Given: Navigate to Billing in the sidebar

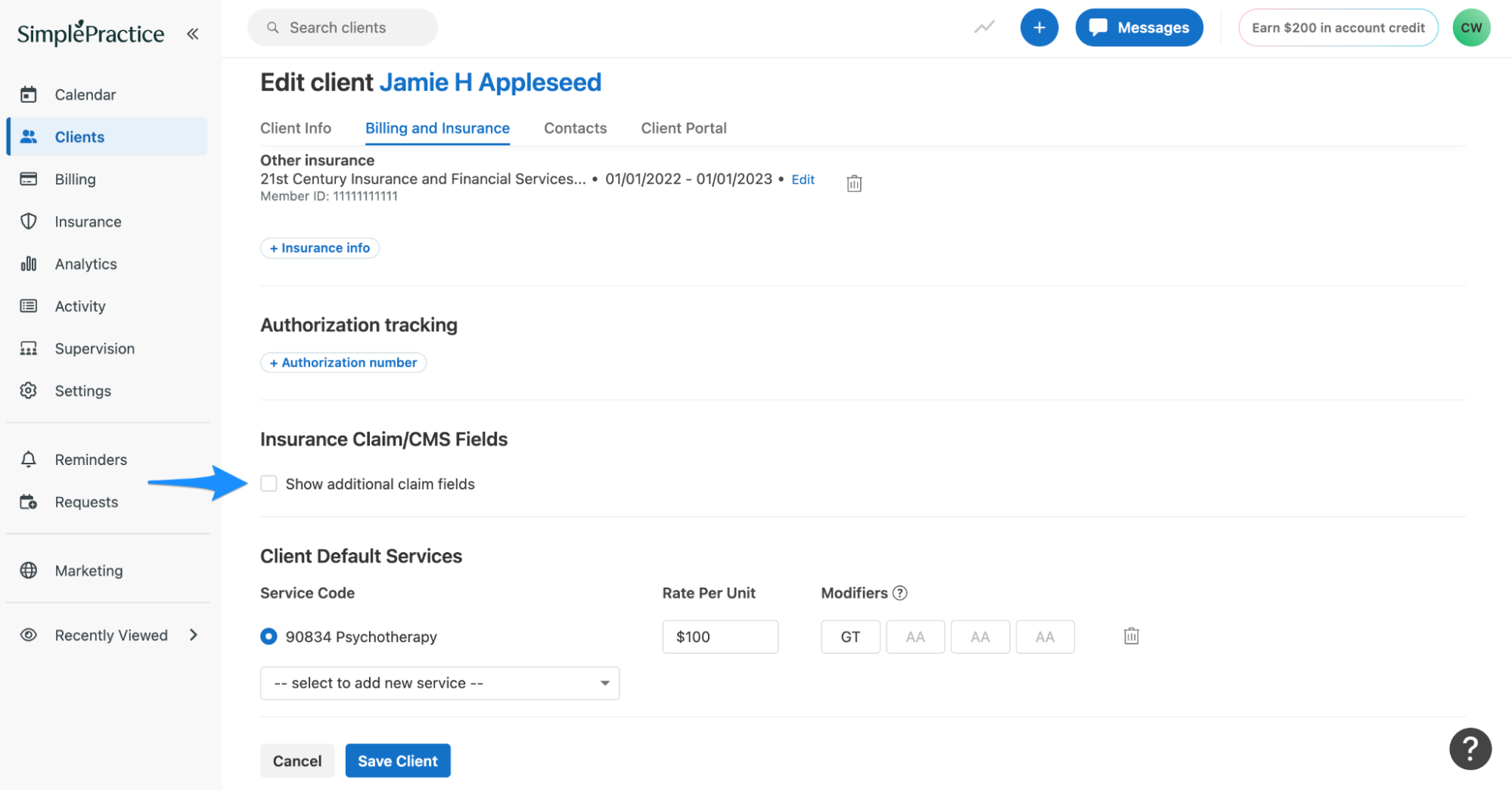Looking at the screenshot, I should [x=74, y=179].
